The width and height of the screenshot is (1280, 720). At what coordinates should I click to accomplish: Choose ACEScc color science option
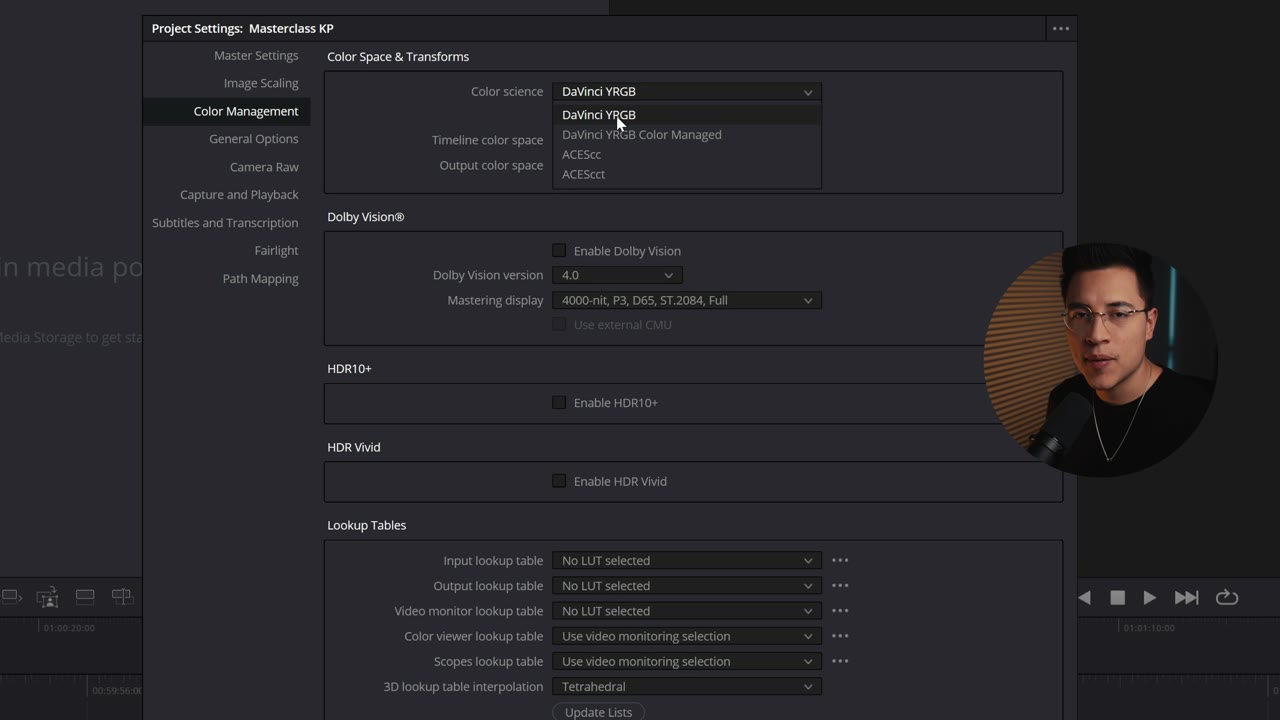point(687,155)
